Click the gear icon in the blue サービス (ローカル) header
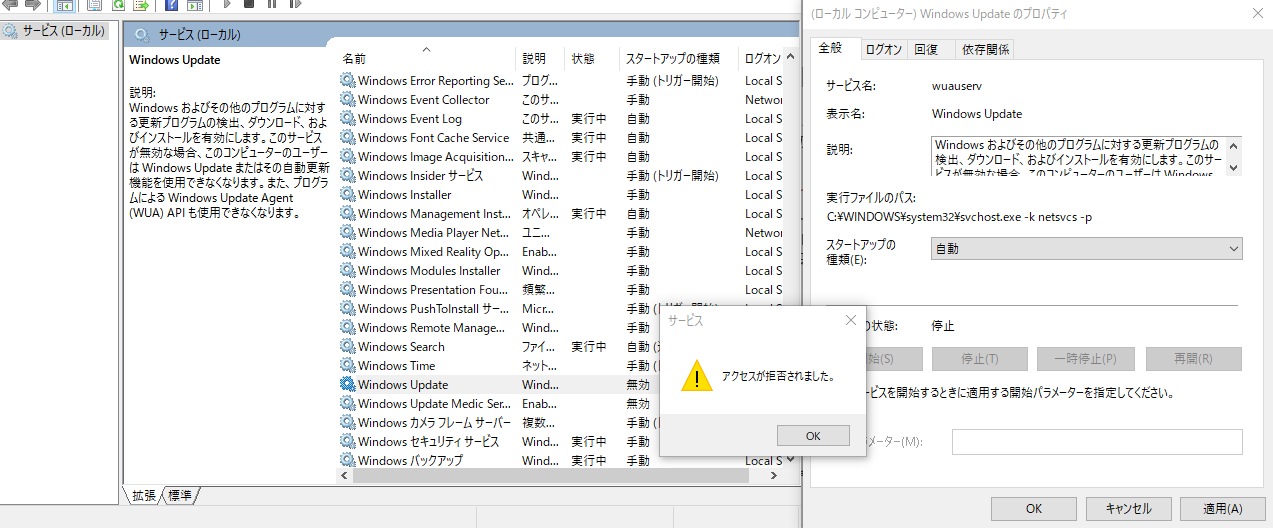The width and height of the screenshot is (1273, 528). coord(141,35)
